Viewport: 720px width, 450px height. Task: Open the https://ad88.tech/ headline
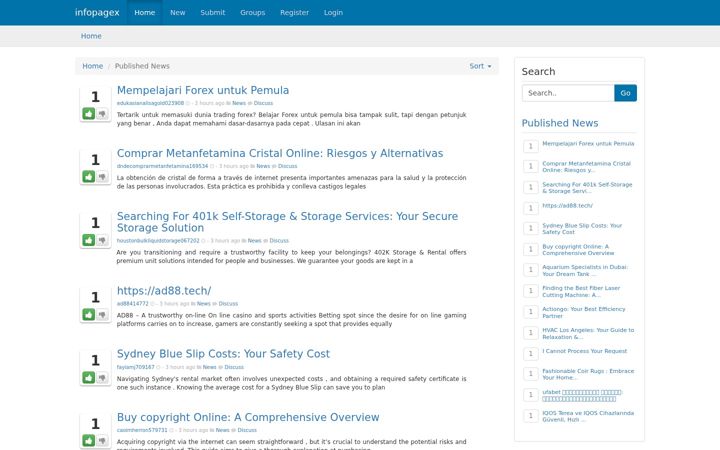(x=164, y=291)
